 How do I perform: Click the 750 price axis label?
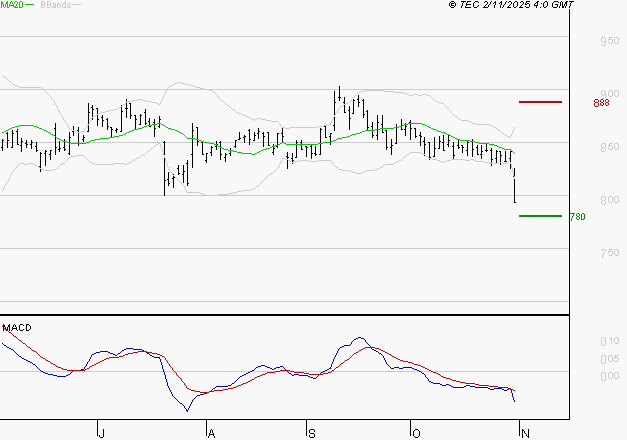(609, 253)
